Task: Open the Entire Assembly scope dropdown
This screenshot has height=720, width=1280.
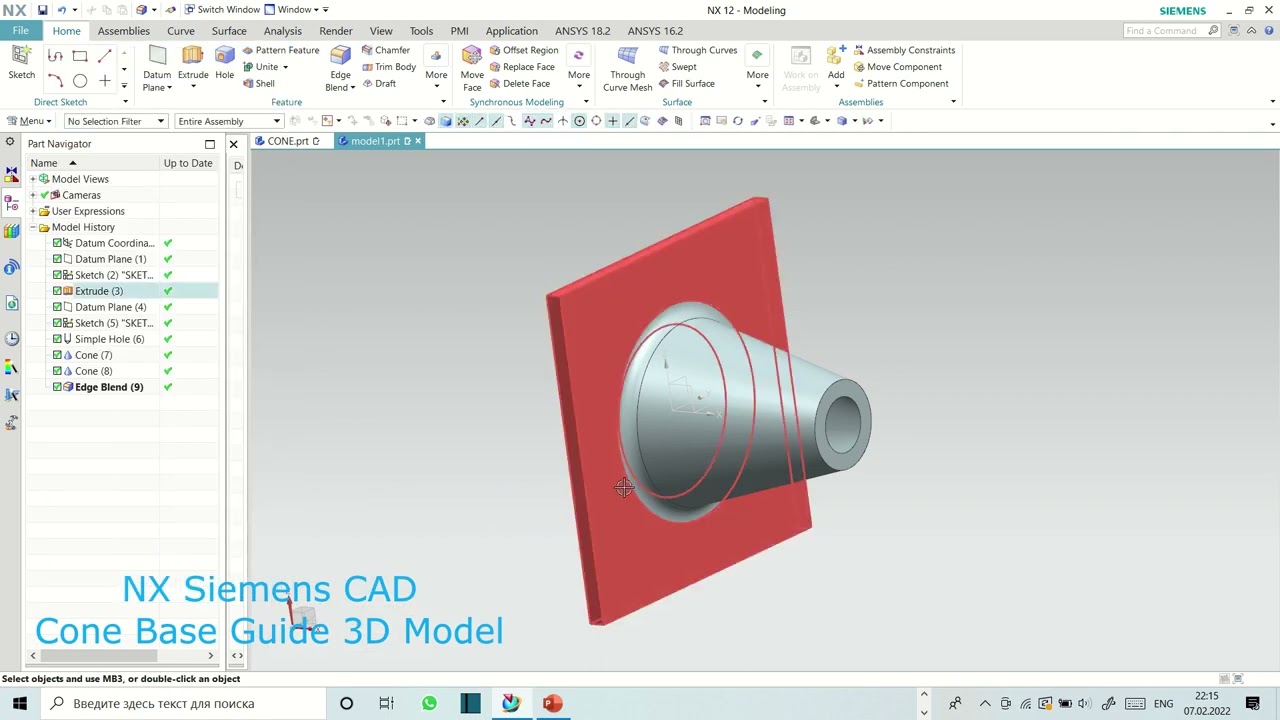Action: (228, 121)
